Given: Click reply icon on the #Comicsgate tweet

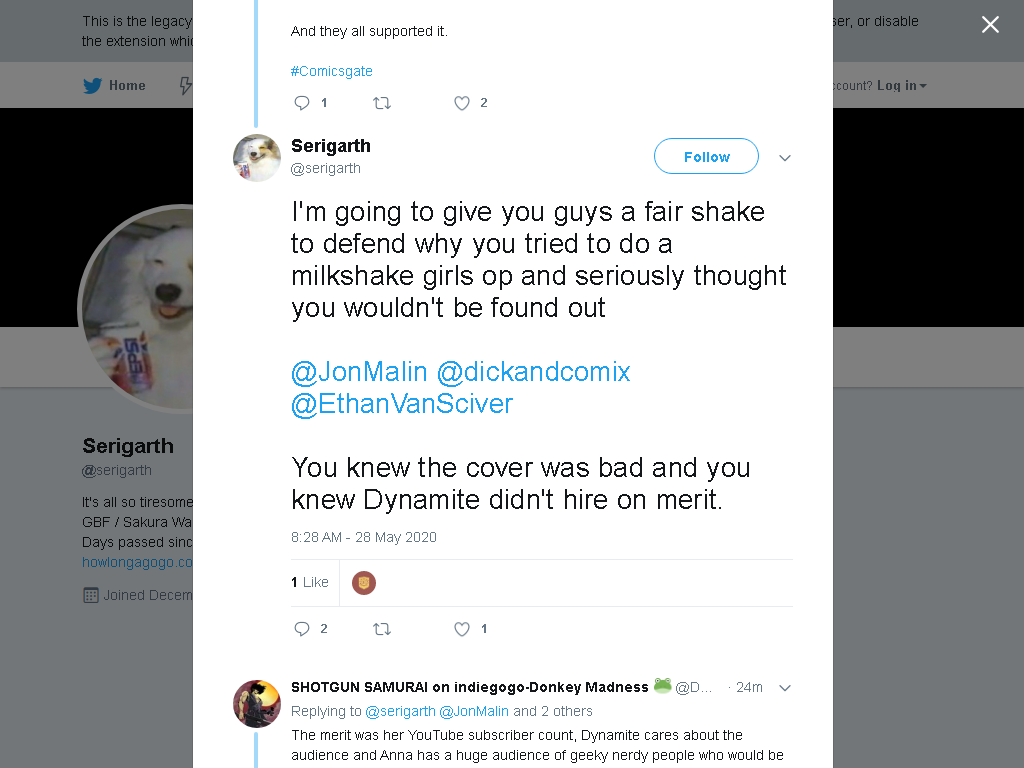Looking at the screenshot, I should pyautogui.click(x=302, y=103).
